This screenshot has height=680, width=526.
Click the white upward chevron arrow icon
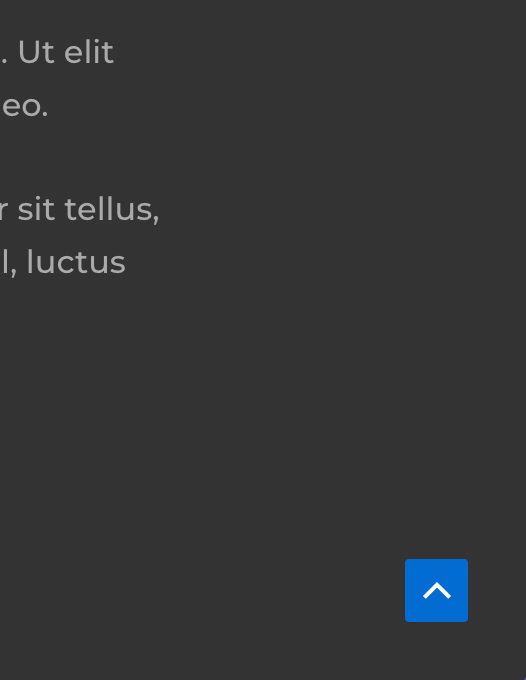tap(437, 591)
